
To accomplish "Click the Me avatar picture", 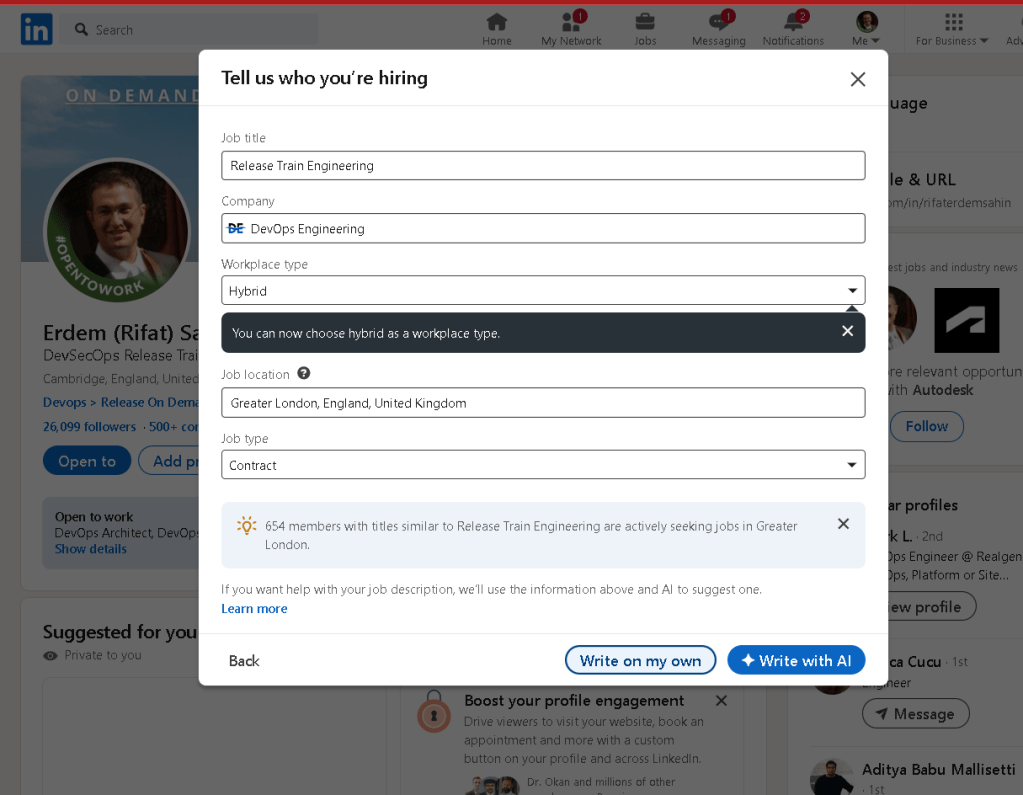I will (x=866, y=22).
